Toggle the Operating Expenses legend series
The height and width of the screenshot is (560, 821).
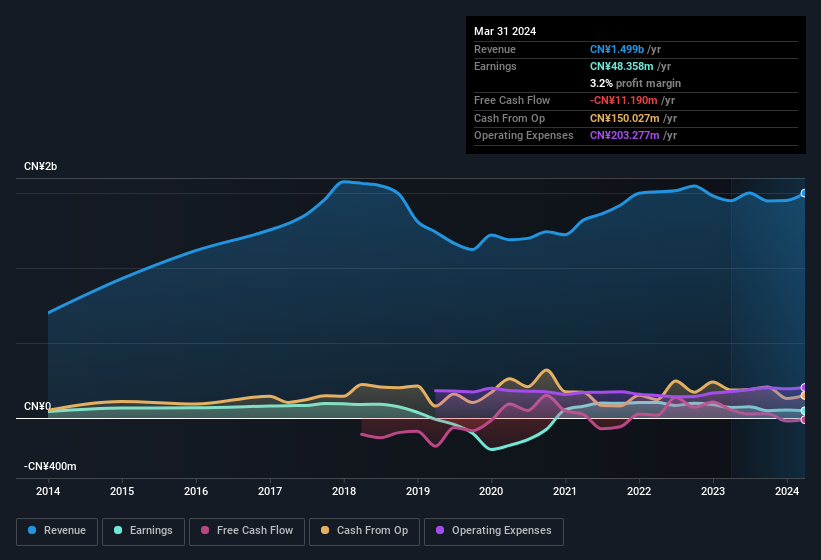(493, 531)
